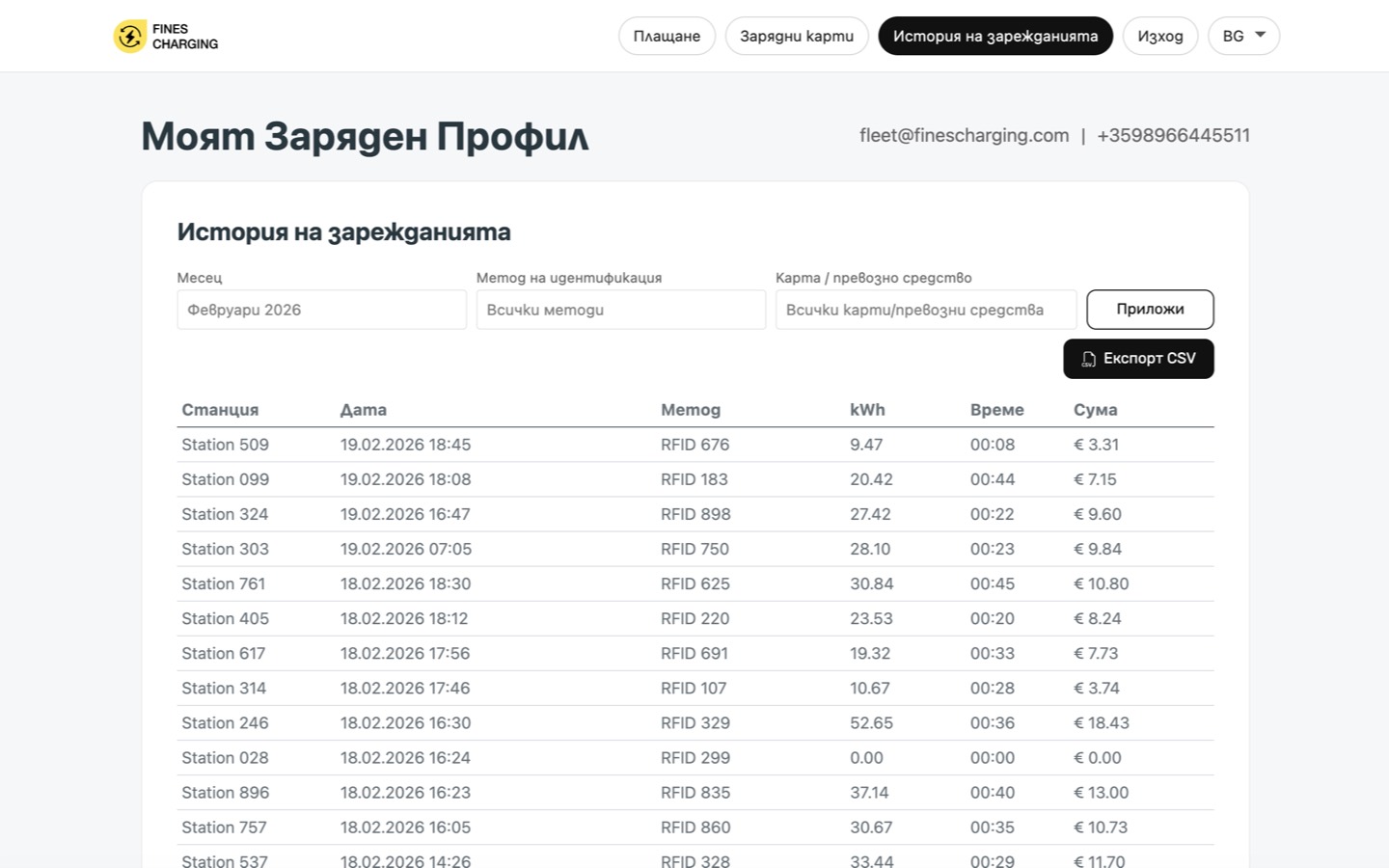Click the CSV document icon on export button
Screen dimensions: 1389x868
(x=1088, y=359)
